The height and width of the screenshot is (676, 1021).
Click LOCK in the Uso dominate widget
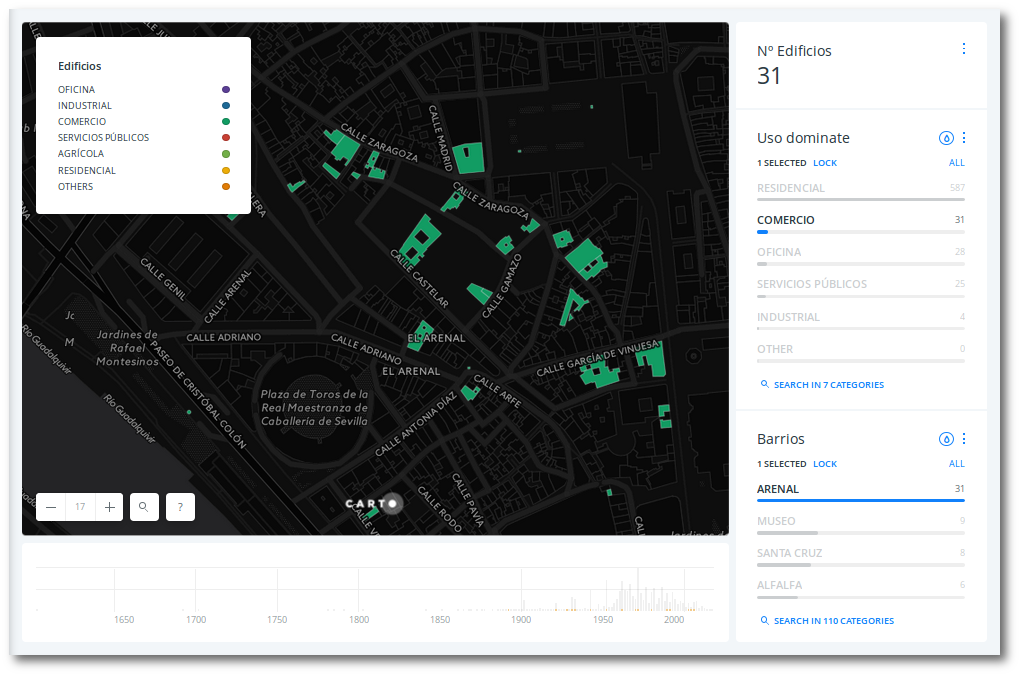[x=825, y=163]
